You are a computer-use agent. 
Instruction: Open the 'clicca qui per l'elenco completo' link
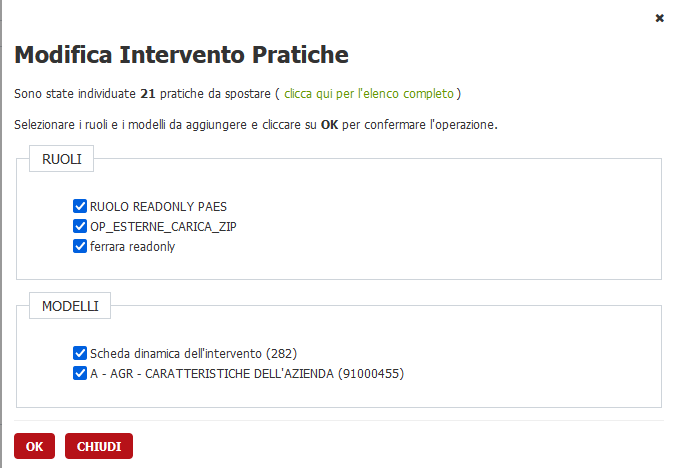369,94
